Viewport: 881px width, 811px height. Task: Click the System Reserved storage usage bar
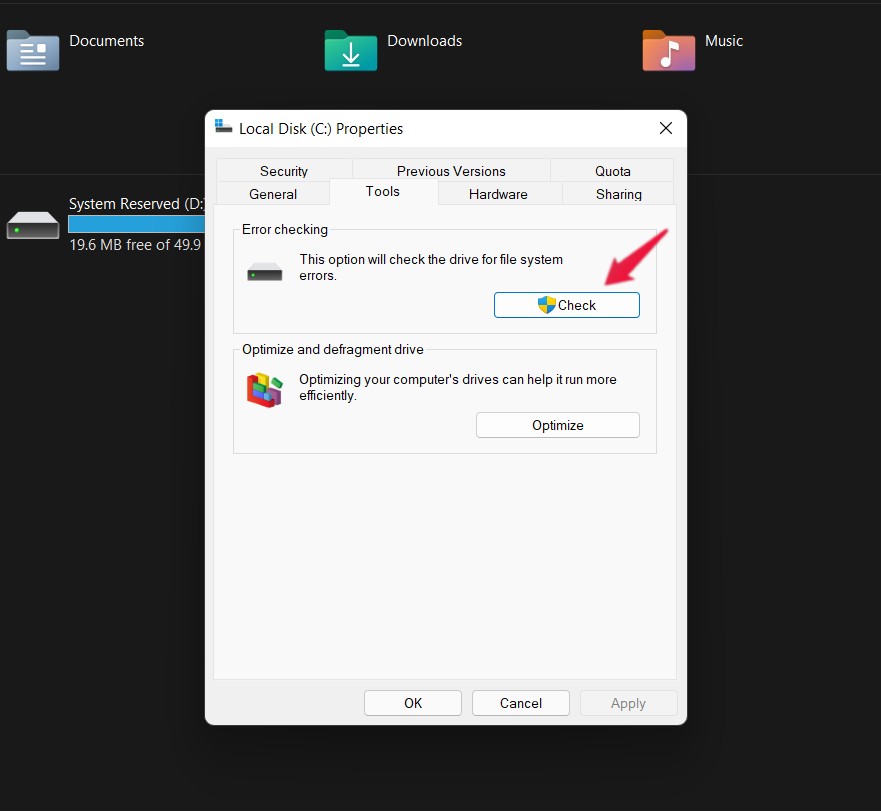point(135,224)
